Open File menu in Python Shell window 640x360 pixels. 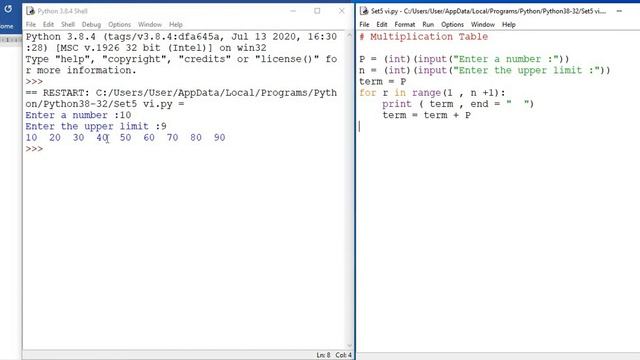pyautogui.click(x=31, y=24)
